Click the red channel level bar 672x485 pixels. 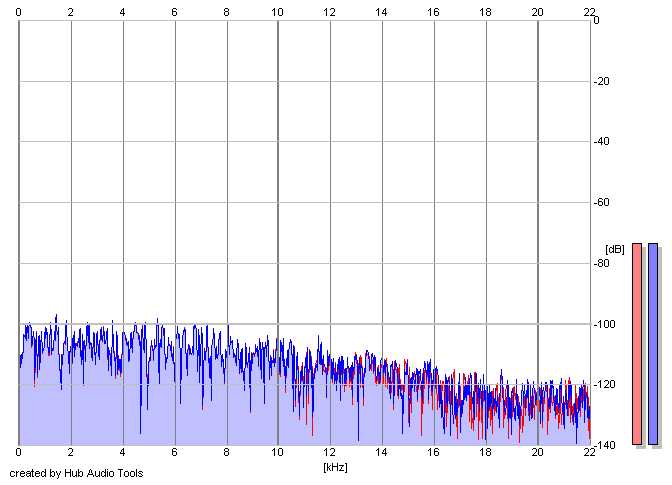[x=636, y=343]
